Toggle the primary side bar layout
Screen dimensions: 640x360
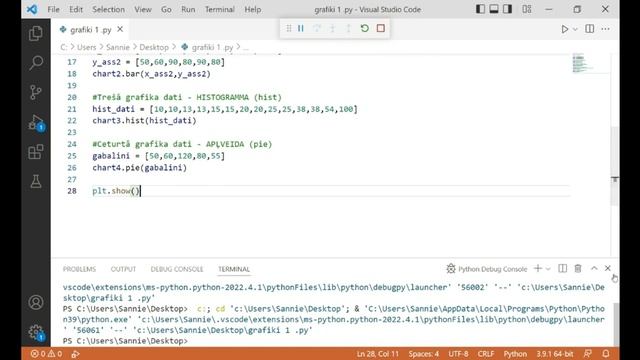pyautogui.click(x=480, y=9)
